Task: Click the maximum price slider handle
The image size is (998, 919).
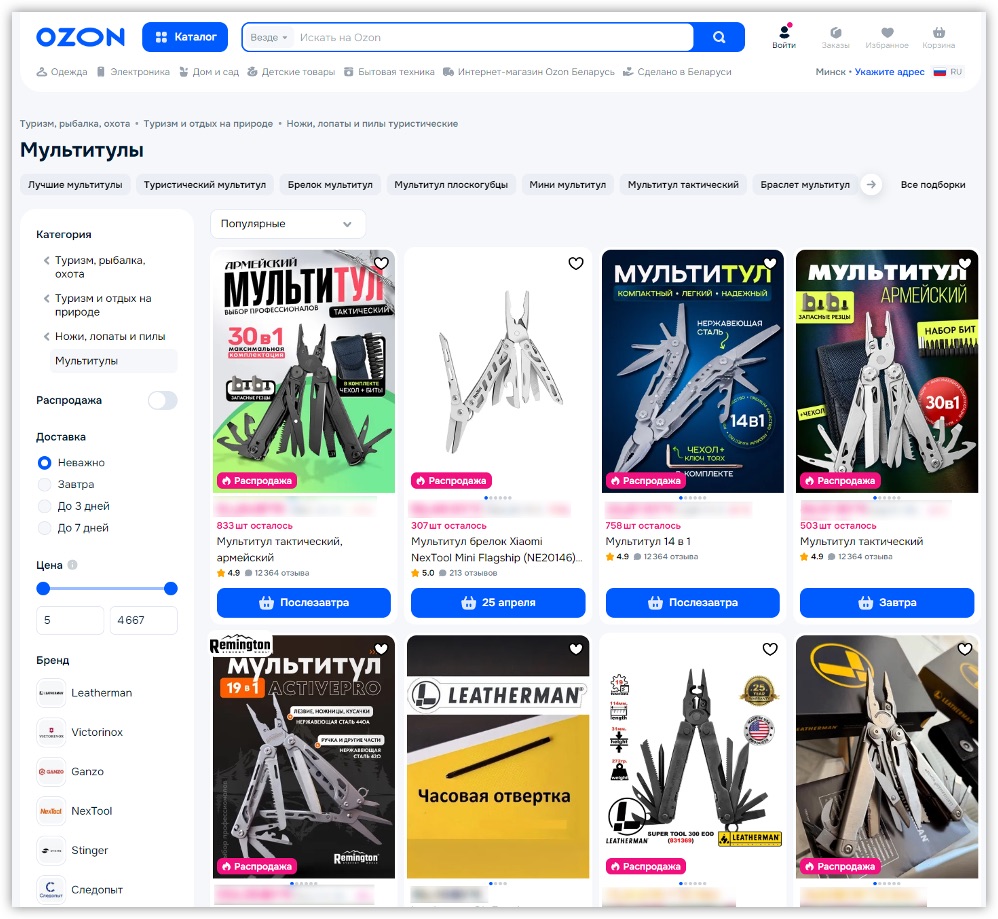Action: pos(171,589)
